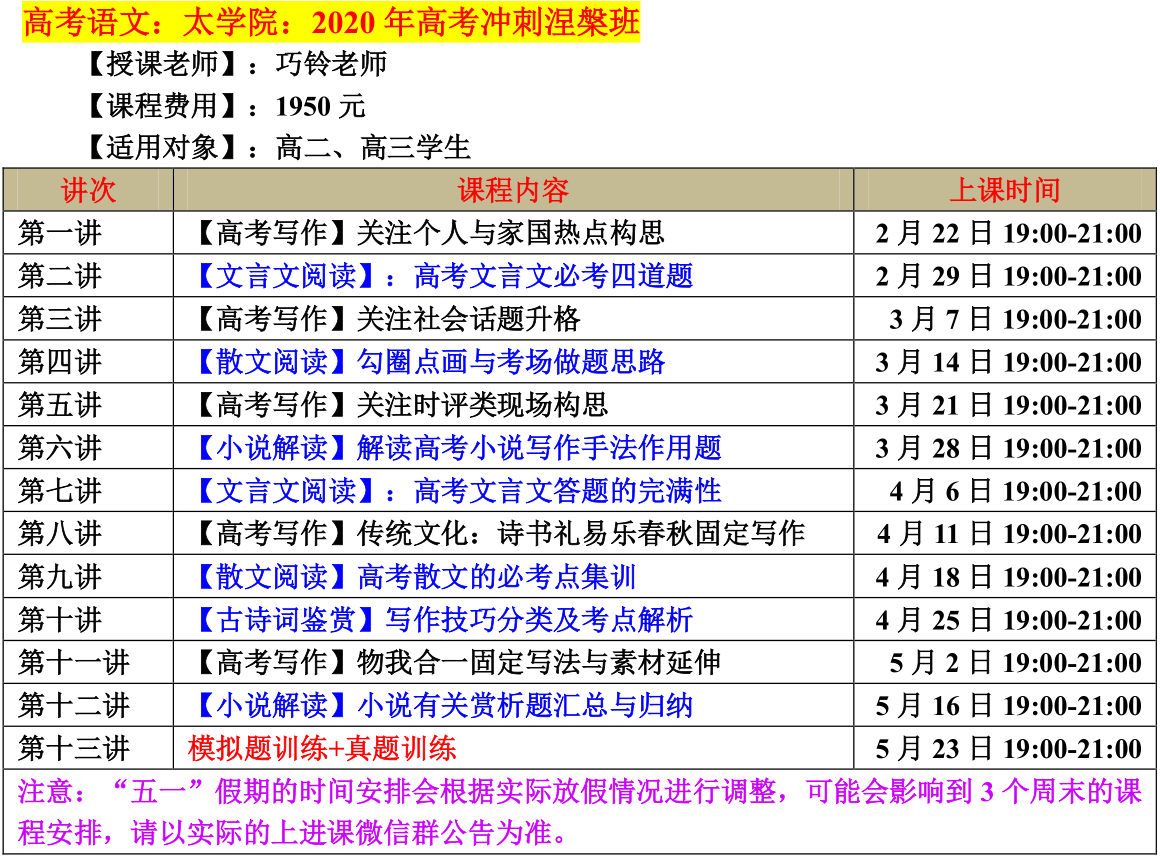Screen dimensions: 1160x857
Task: Open the 古诗词鉴赏 写作技巧分类及考点解析 link
Action: pyautogui.click(x=441, y=620)
